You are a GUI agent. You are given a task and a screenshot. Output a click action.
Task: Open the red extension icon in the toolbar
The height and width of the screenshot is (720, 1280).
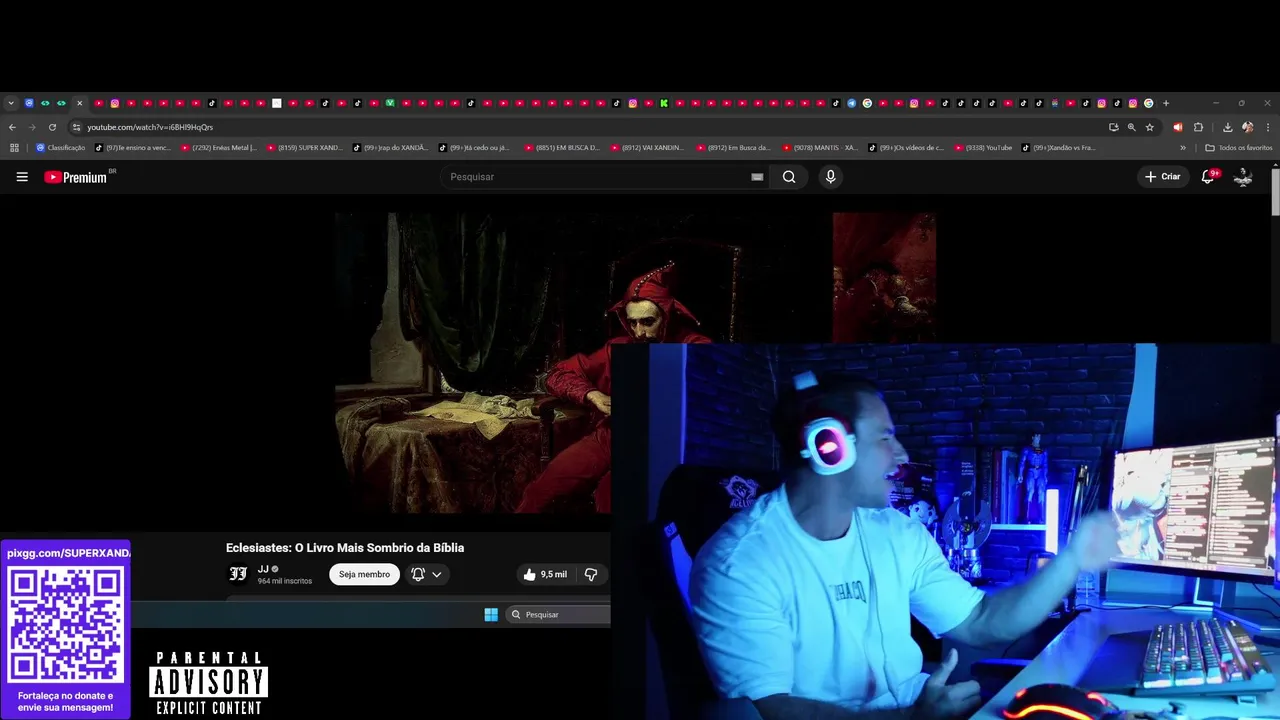pos(1177,127)
